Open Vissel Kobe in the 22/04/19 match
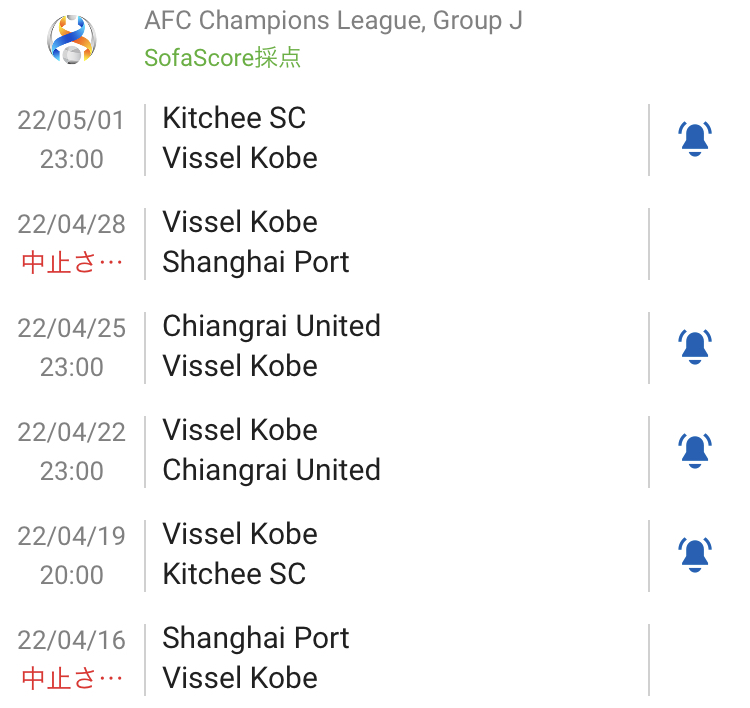 pos(240,534)
